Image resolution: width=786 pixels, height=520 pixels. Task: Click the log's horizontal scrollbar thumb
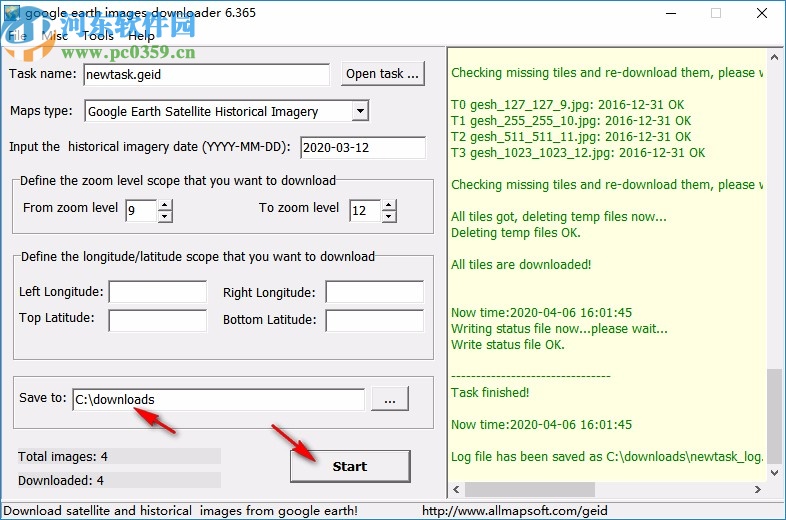click(530, 489)
